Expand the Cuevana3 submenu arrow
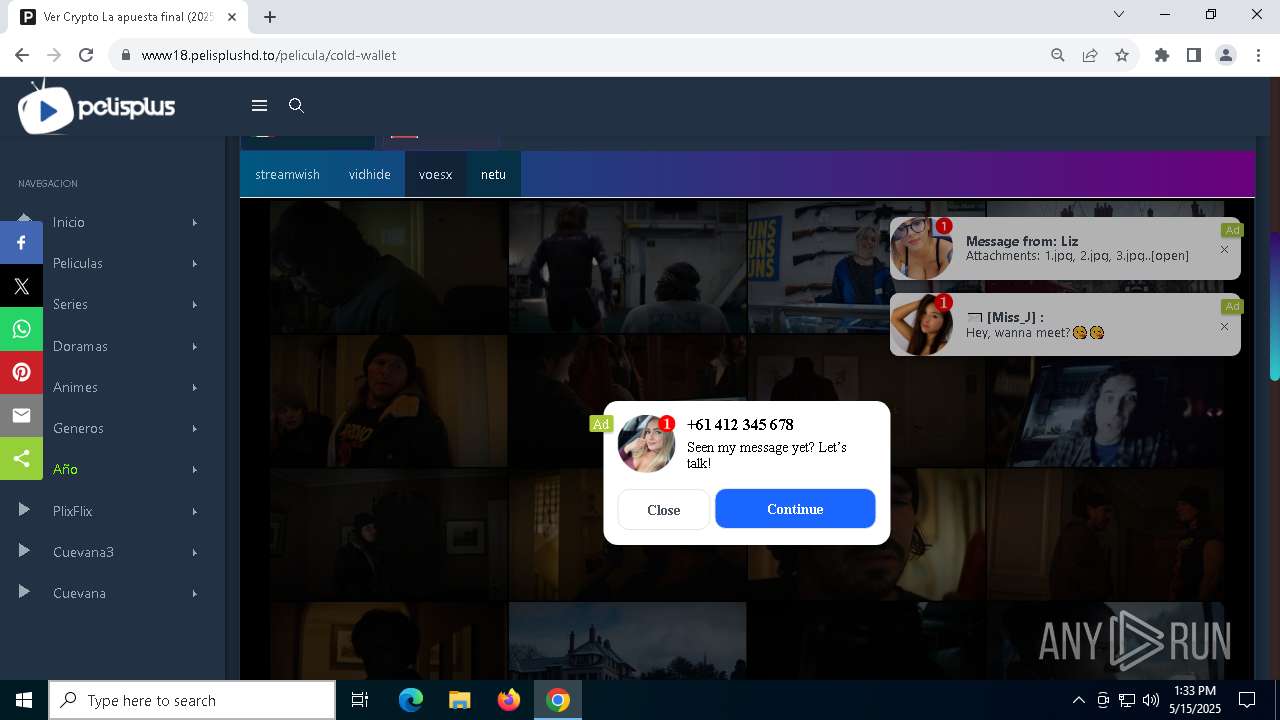 pos(195,552)
